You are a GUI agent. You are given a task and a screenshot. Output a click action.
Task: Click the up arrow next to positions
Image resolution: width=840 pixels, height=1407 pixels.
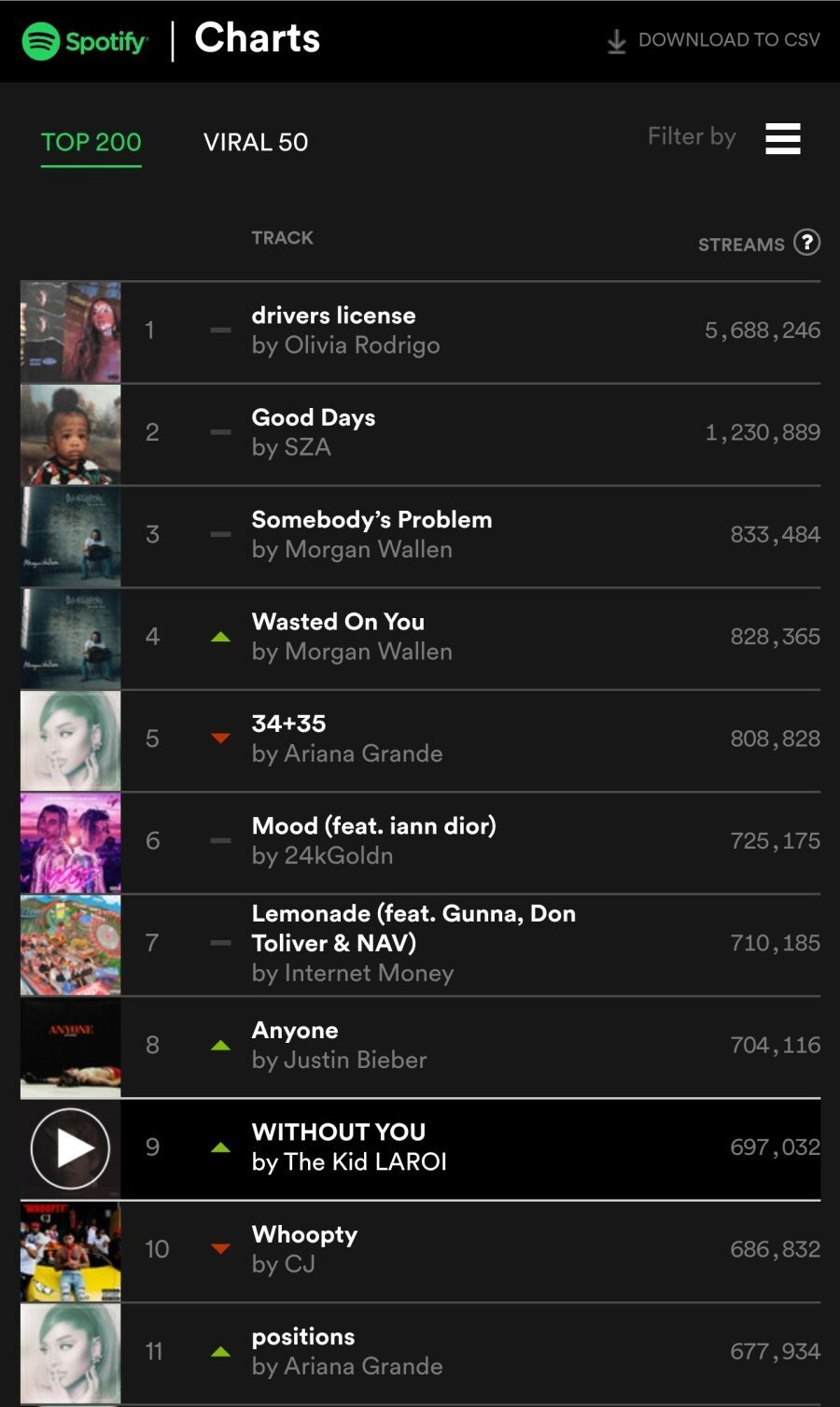coord(220,1351)
